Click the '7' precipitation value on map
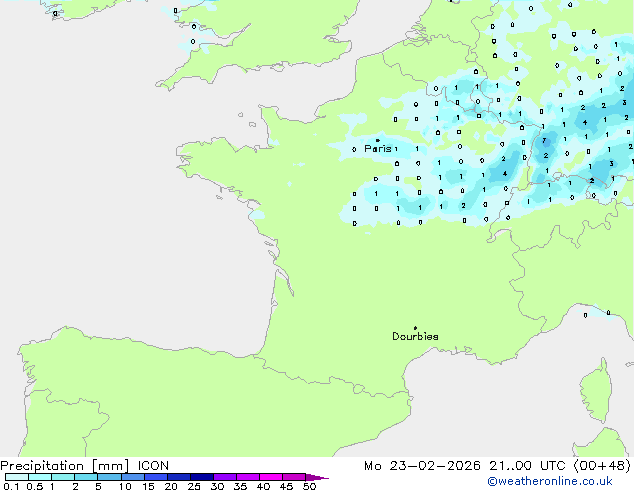Viewport: 634px width, 490px height. (x=545, y=141)
